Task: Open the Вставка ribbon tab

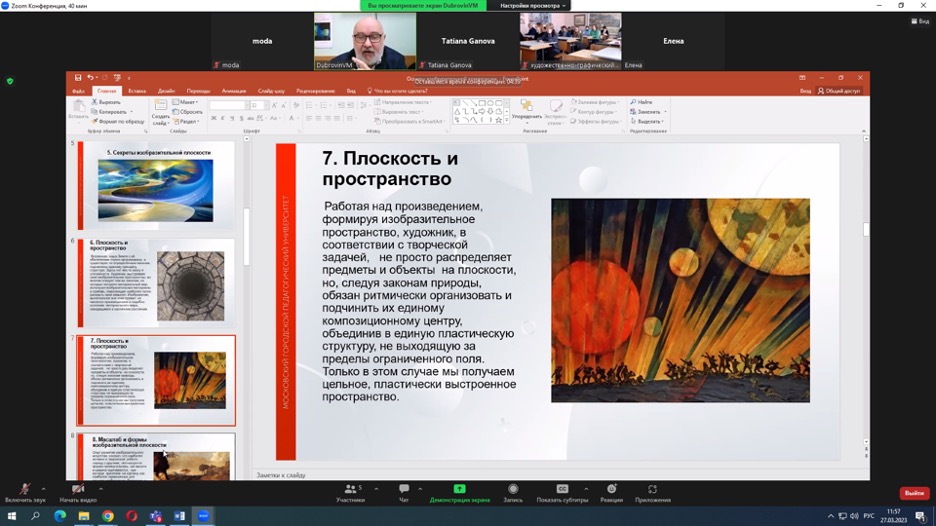Action: point(137,91)
